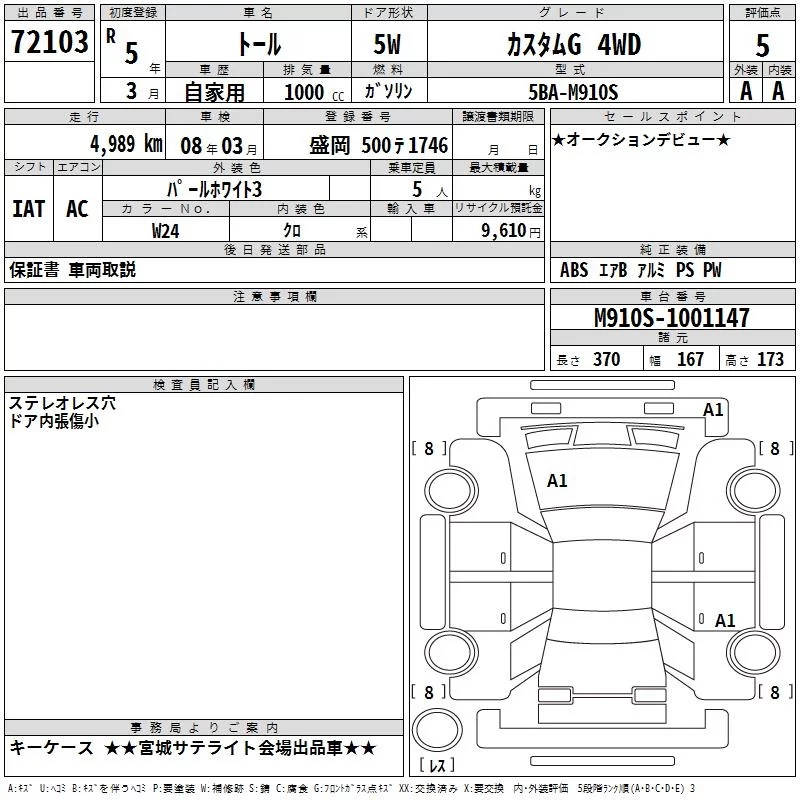
Task: Click the seating capacity 5 人
Action: click(430, 190)
